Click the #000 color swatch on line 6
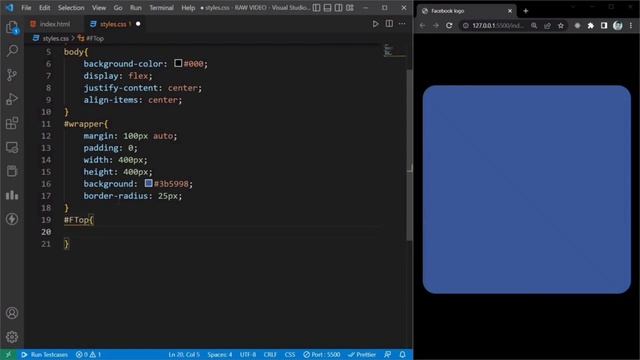The width and height of the screenshot is (640, 360). point(178,63)
